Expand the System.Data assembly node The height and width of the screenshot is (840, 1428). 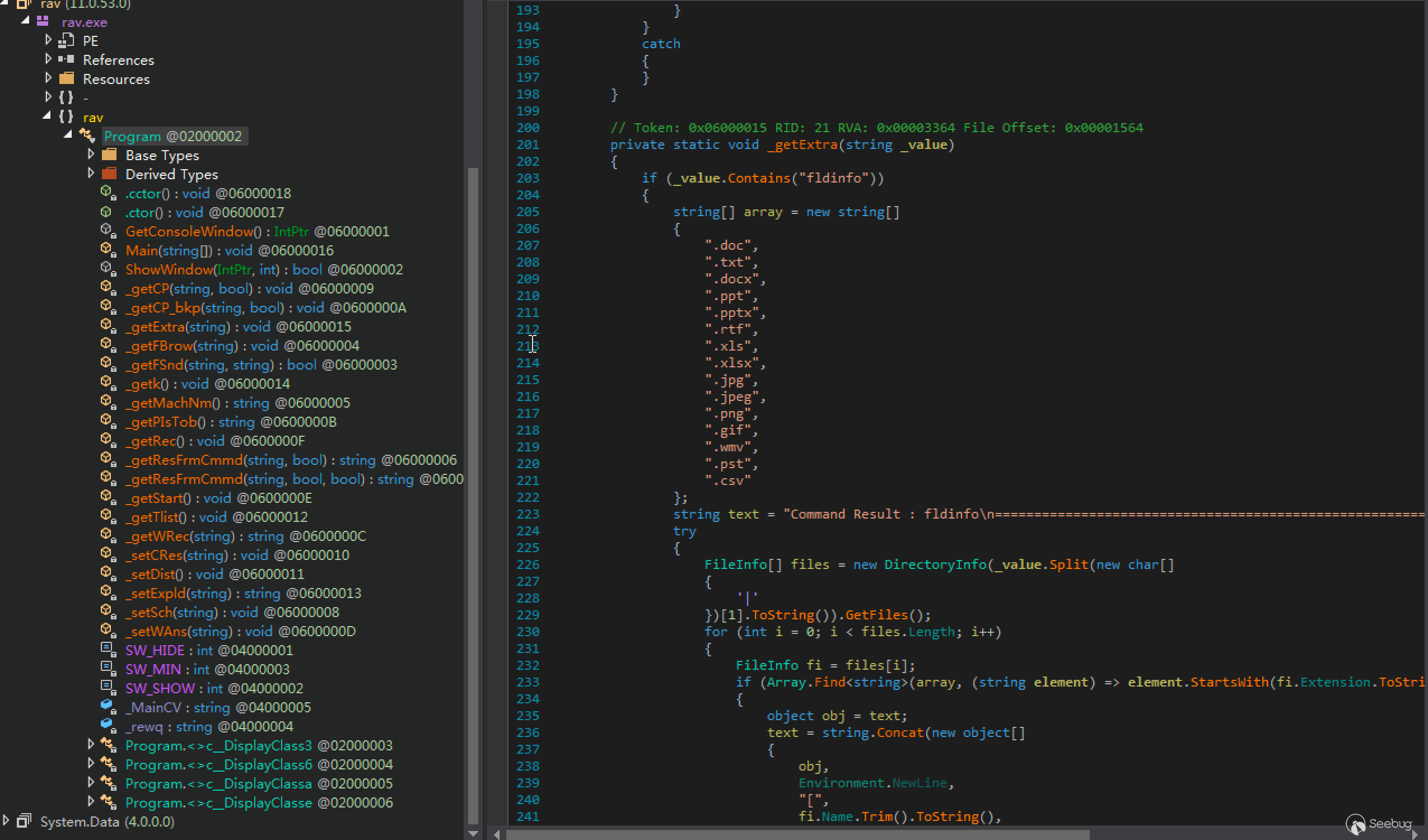tap(6, 821)
